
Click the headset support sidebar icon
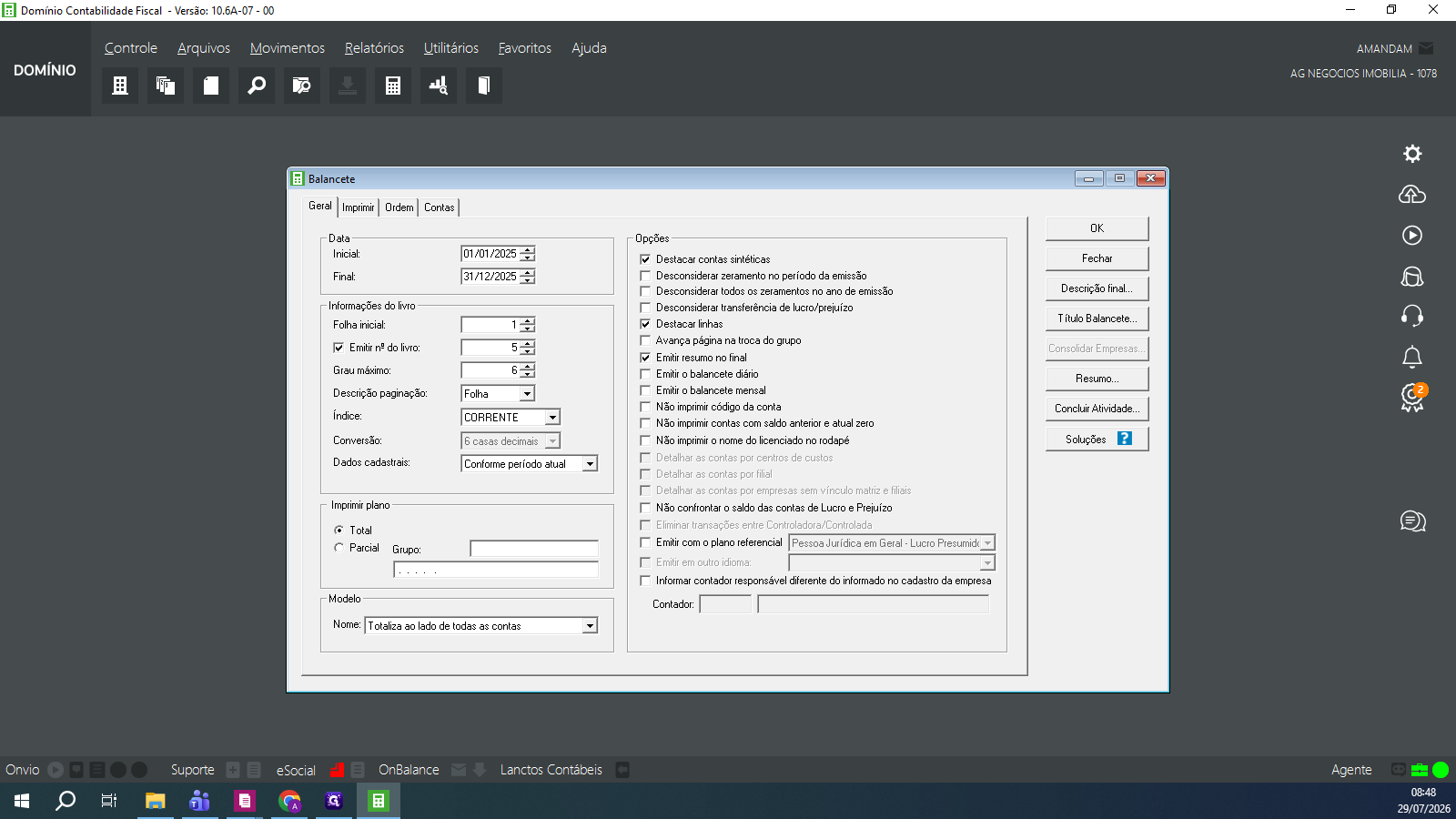(x=1412, y=316)
